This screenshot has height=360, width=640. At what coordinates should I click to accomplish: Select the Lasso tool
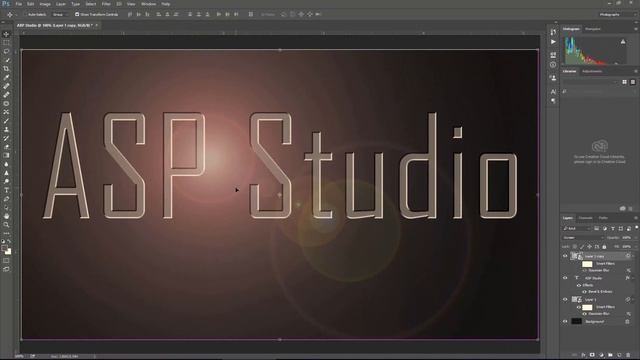6,51
